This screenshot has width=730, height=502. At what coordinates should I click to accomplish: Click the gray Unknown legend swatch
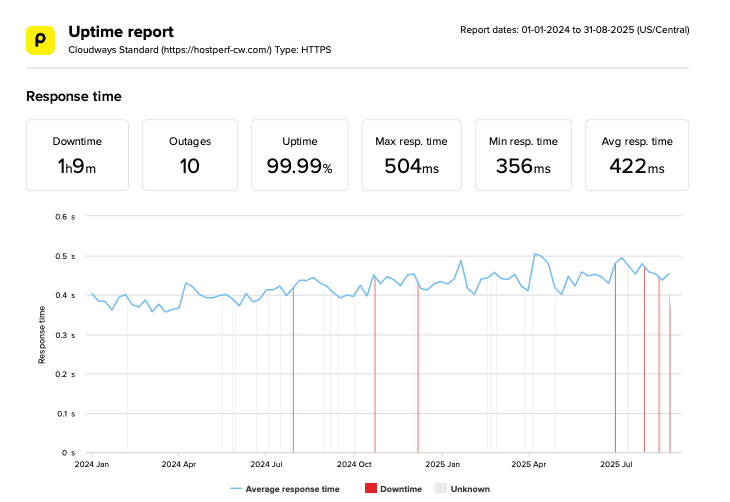pyautogui.click(x=439, y=489)
